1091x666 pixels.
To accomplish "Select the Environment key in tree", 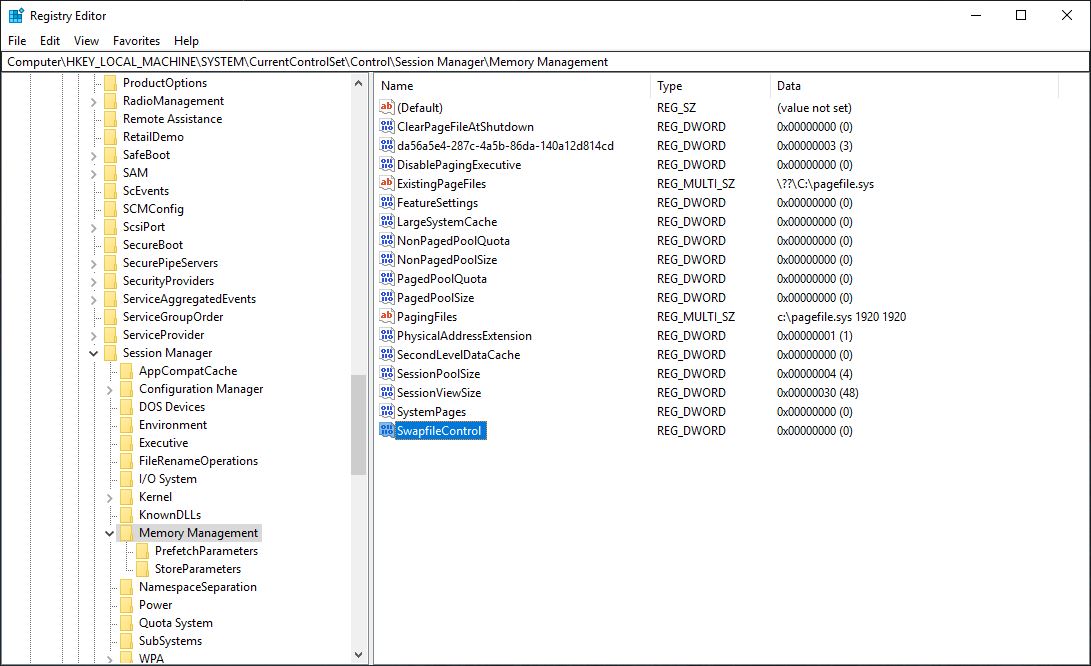I will pyautogui.click(x=172, y=425).
